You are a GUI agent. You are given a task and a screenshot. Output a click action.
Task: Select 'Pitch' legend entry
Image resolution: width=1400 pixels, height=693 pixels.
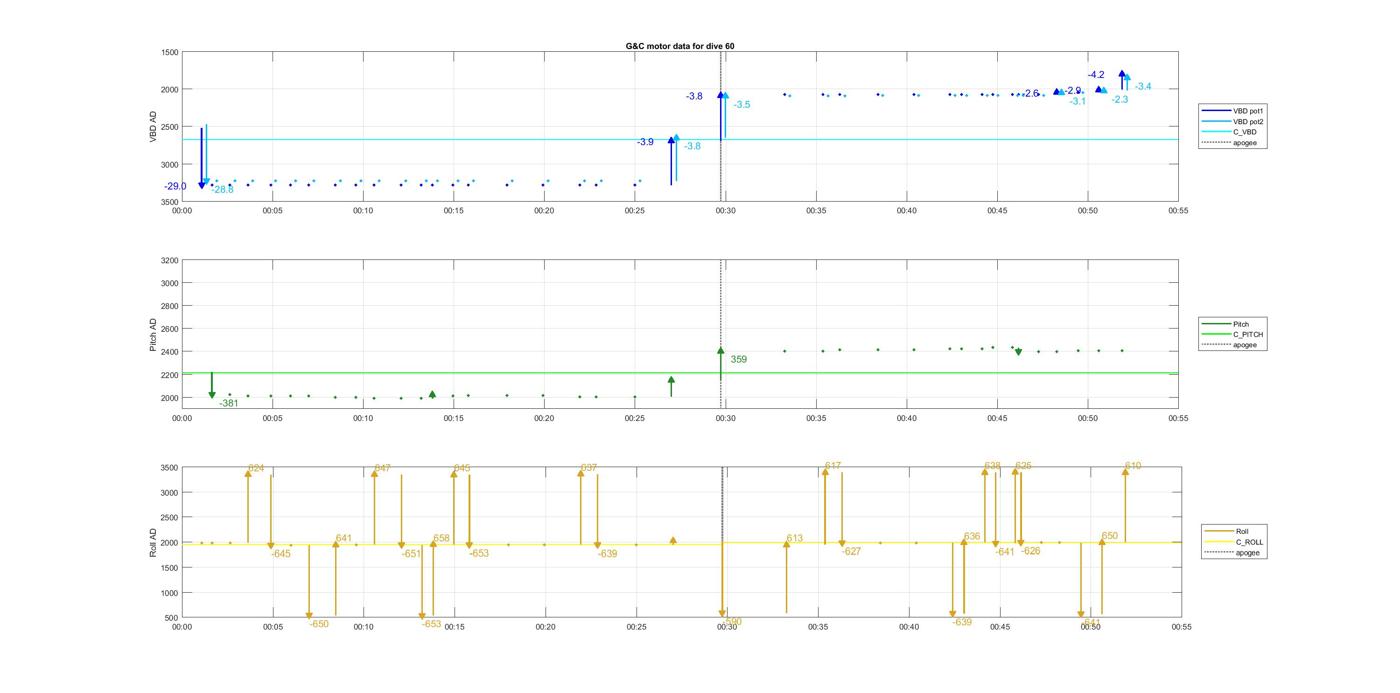(1233, 324)
